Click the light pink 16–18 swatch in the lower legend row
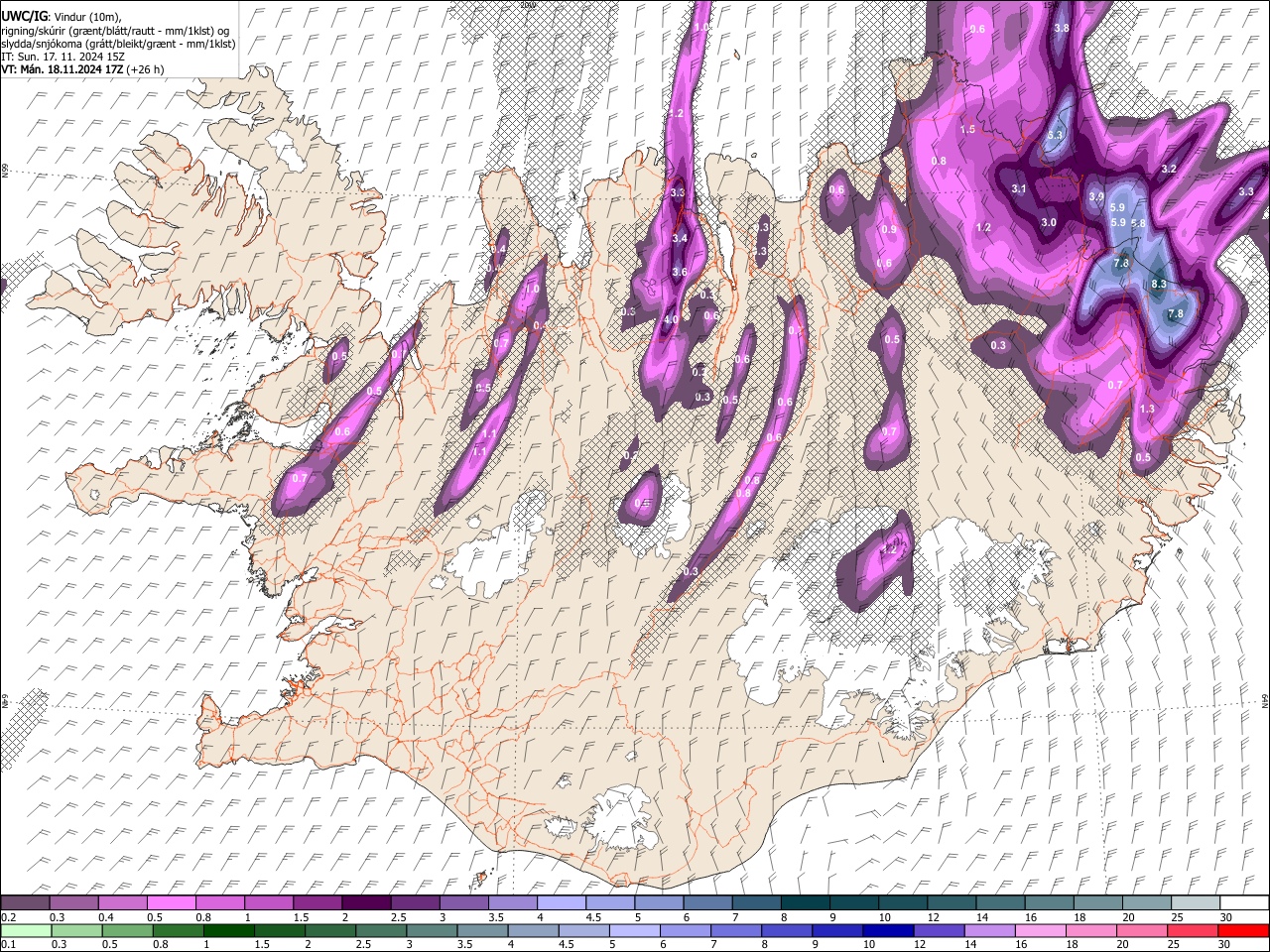Screen dimensions: 1270x952 (1041, 930)
